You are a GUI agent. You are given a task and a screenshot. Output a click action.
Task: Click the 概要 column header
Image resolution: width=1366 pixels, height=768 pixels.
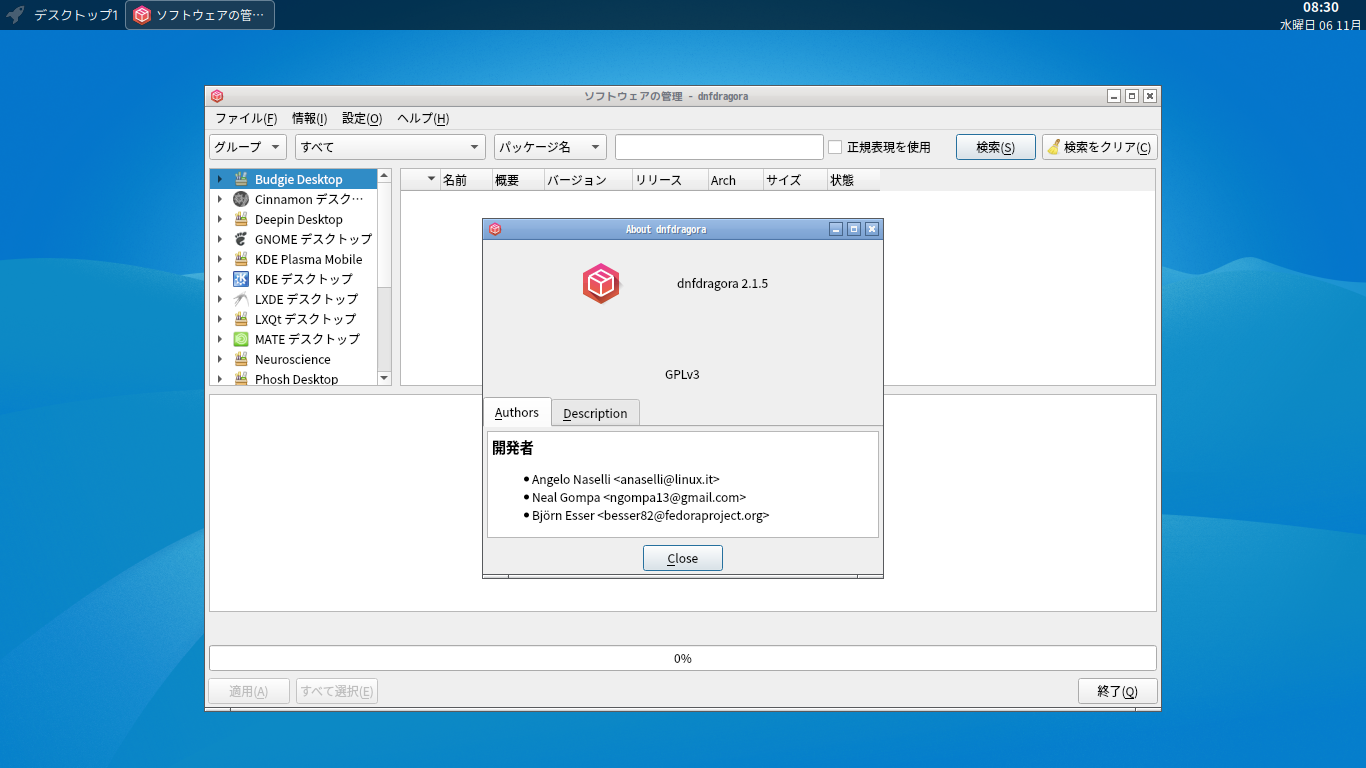pos(518,180)
